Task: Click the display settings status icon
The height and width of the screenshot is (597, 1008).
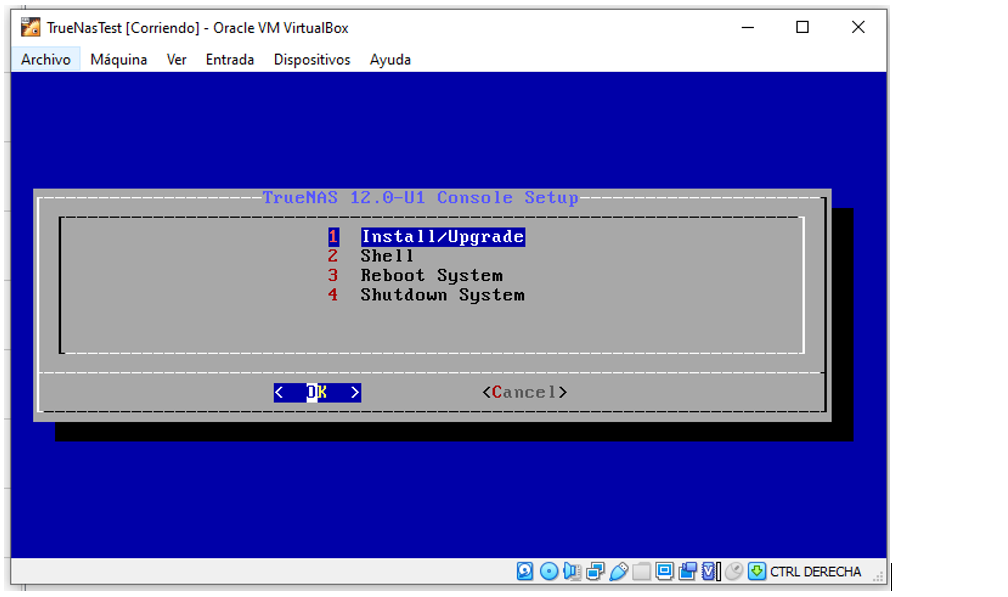Action: pos(665,571)
